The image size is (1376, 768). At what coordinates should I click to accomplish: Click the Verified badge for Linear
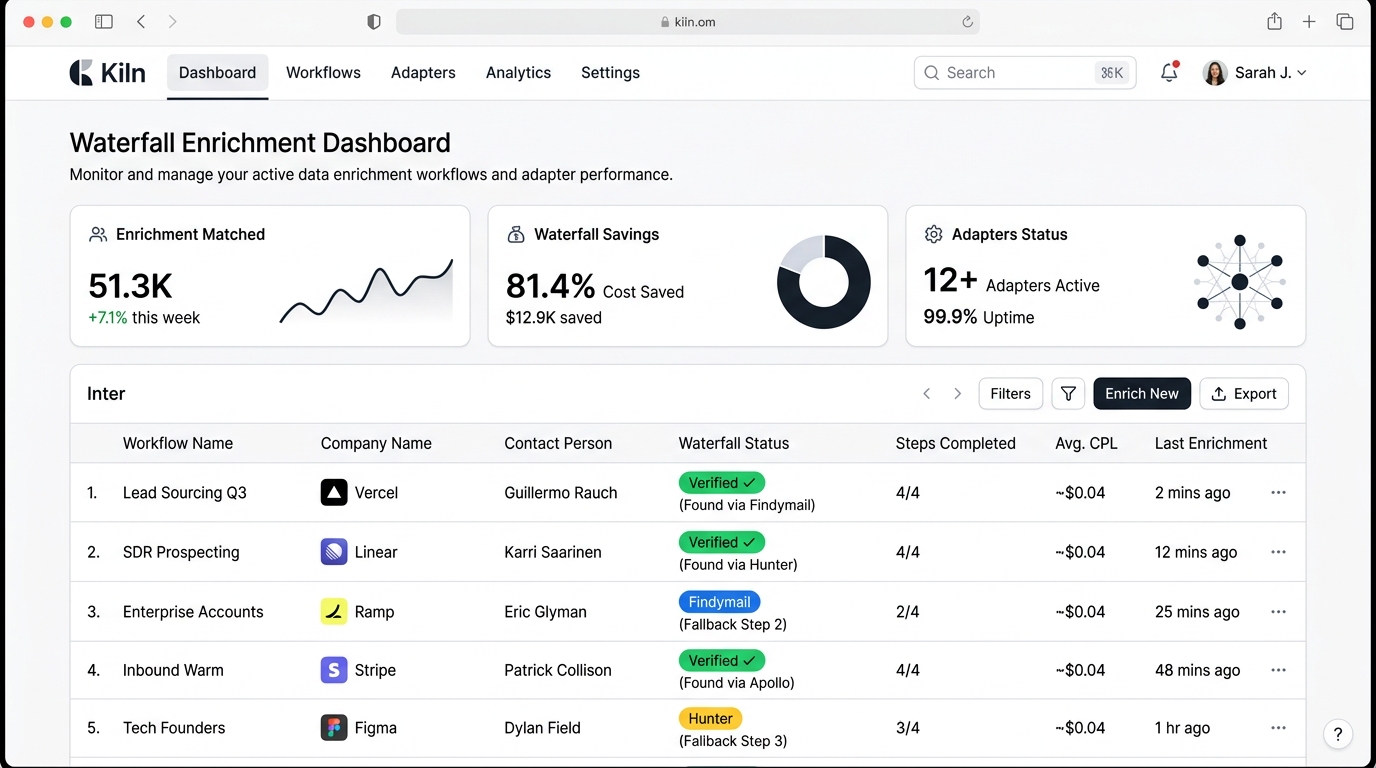click(722, 542)
